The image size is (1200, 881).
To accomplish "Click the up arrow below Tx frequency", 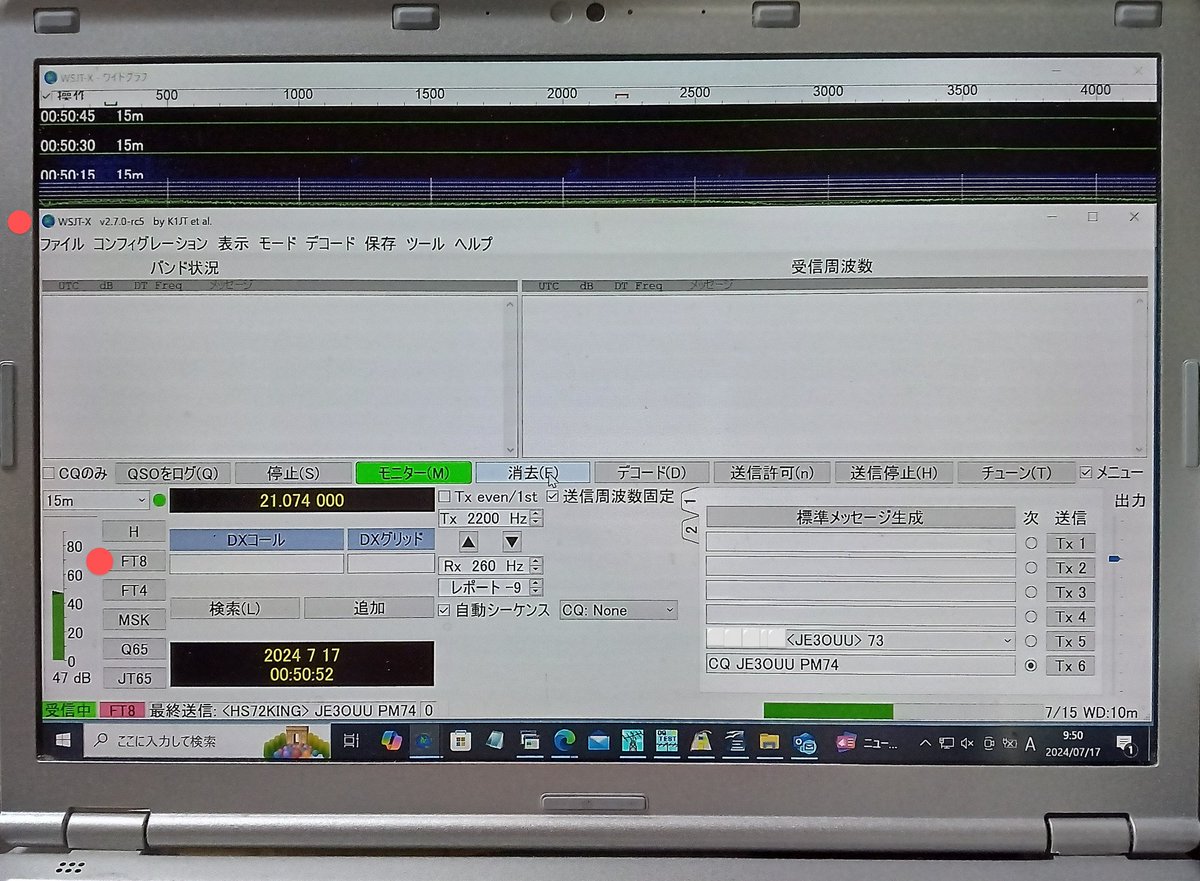I will click(x=469, y=541).
